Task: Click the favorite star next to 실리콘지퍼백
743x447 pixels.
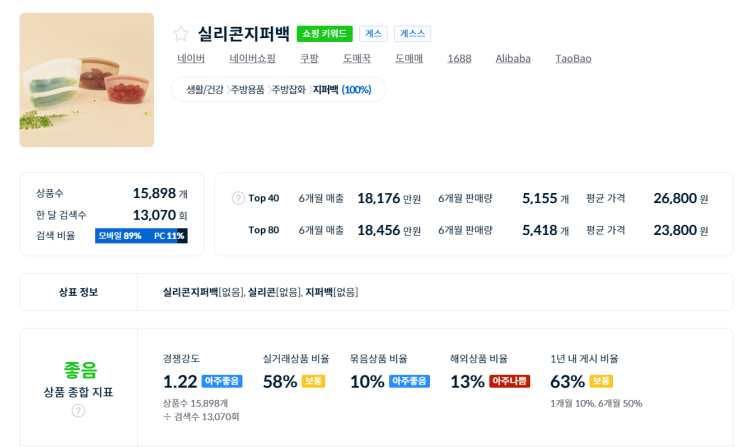Action: pyautogui.click(x=181, y=34)
